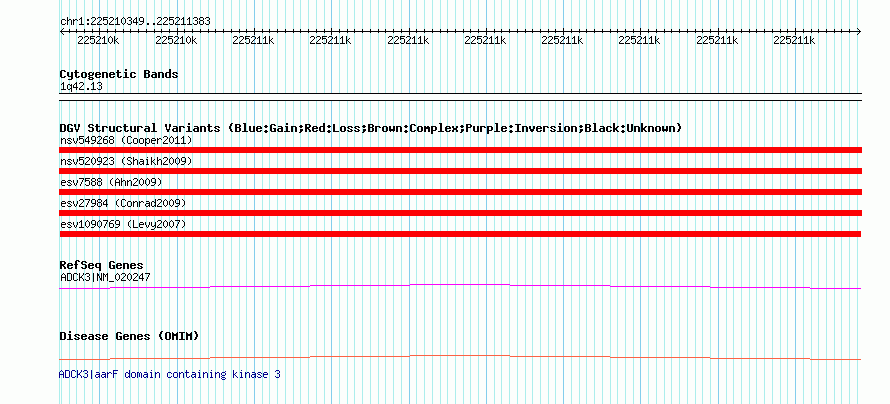The image size is (890, 404).
Task: Click the magenta ADCK3 RefSeq gene line
Action: (x=460, y=286)
